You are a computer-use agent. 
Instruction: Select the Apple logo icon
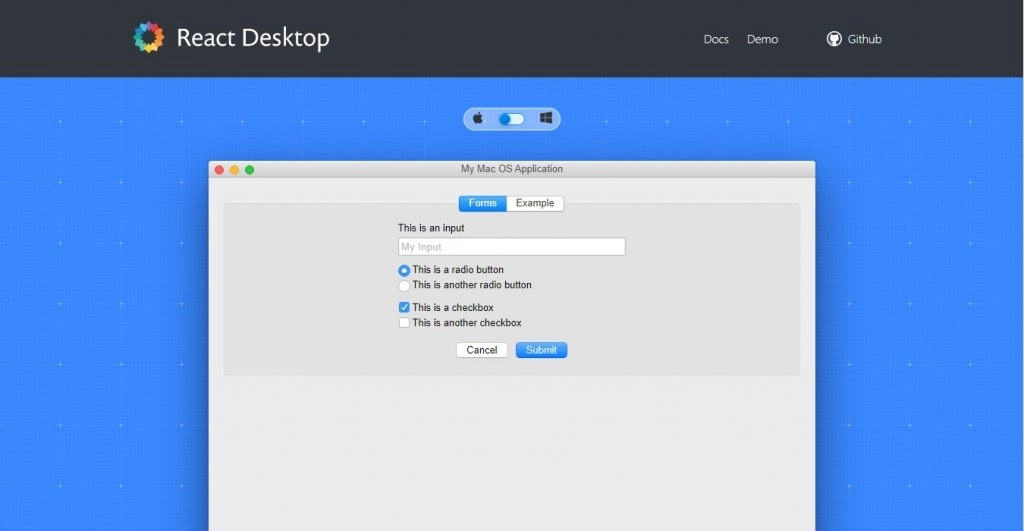pos(478,118)
